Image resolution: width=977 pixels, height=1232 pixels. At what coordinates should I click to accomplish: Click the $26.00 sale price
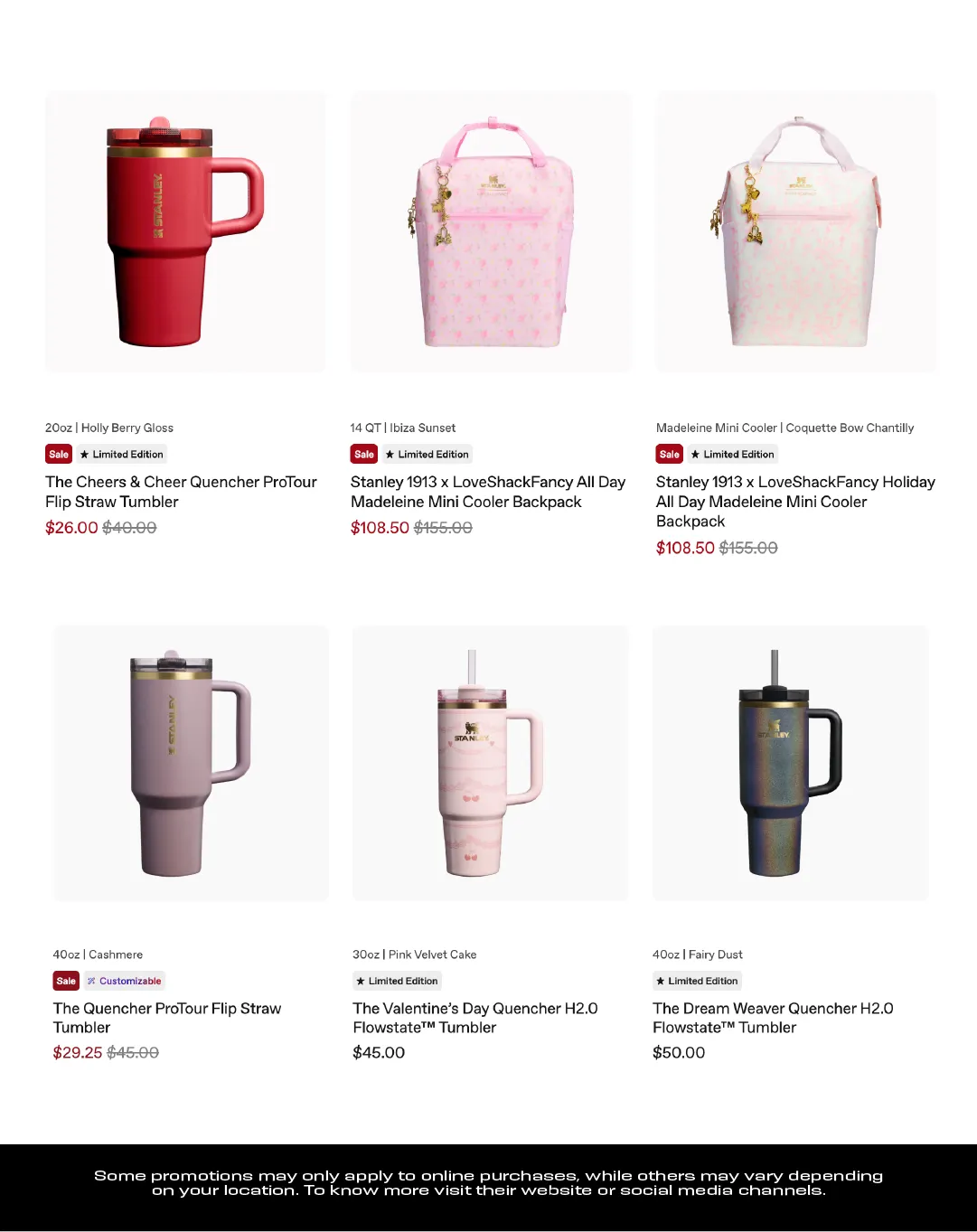[71, 528]
